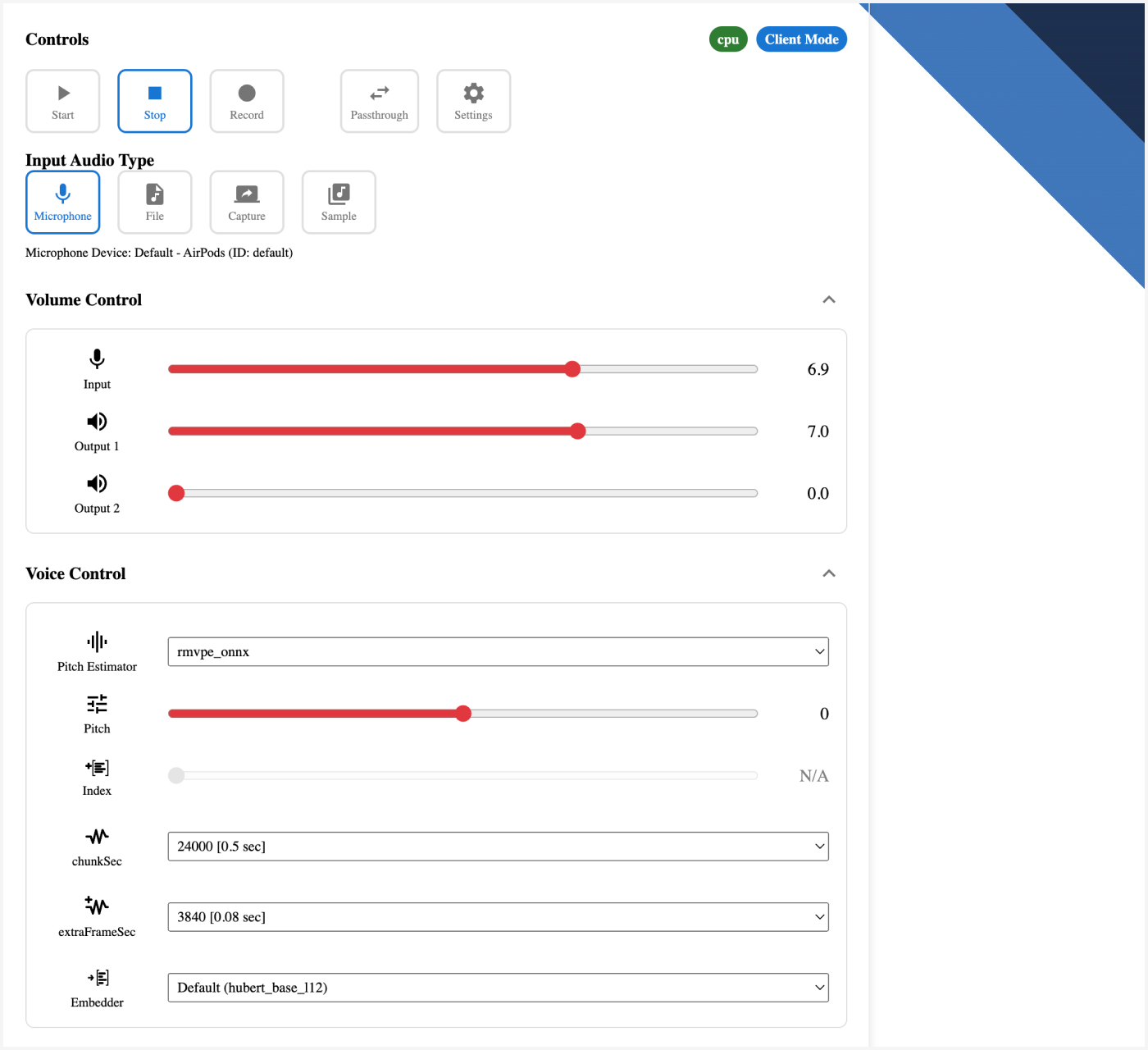Choose File as input audio type

tap(155, 202)
